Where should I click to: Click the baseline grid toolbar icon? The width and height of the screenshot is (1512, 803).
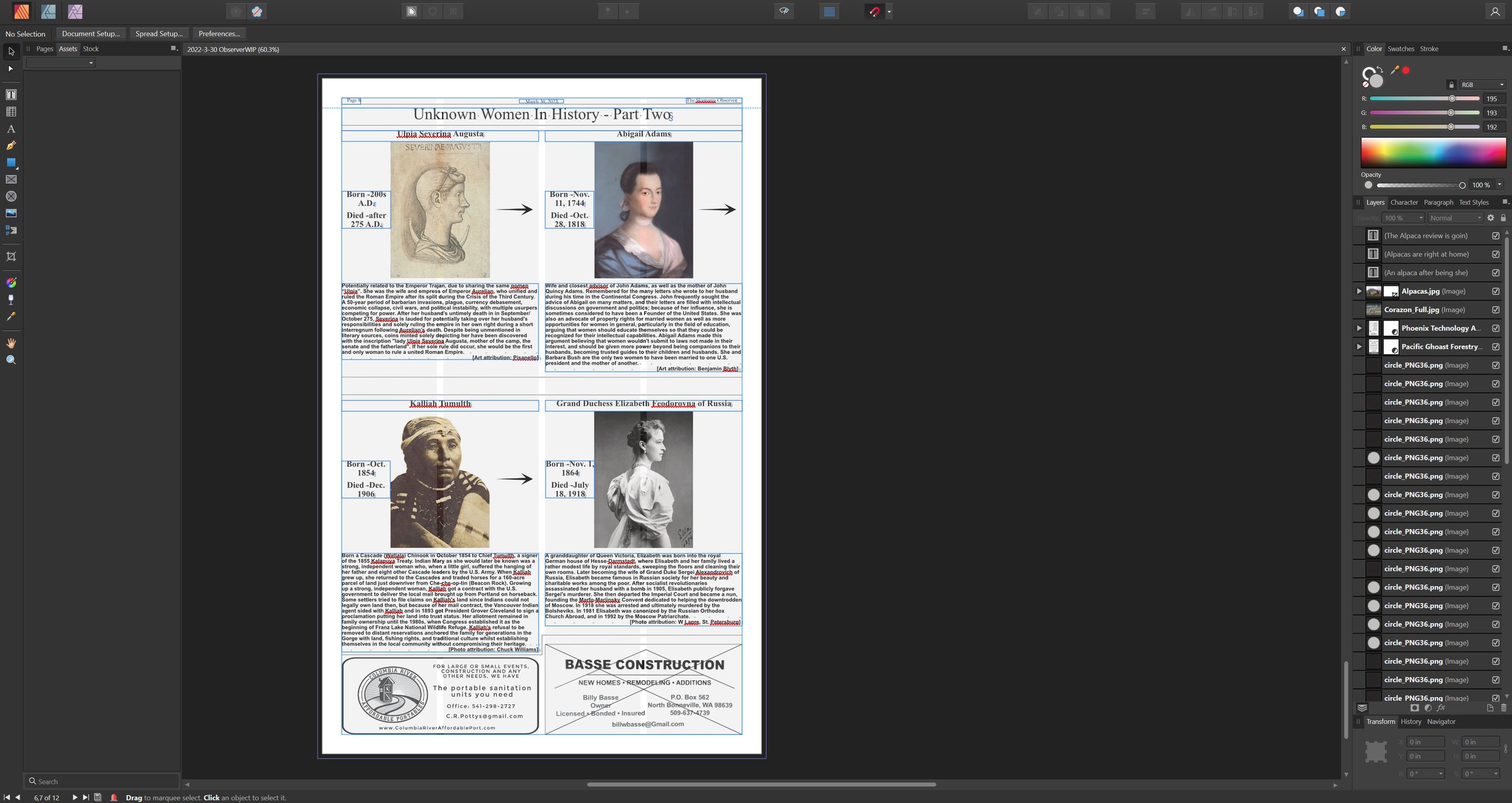(829, 11)
